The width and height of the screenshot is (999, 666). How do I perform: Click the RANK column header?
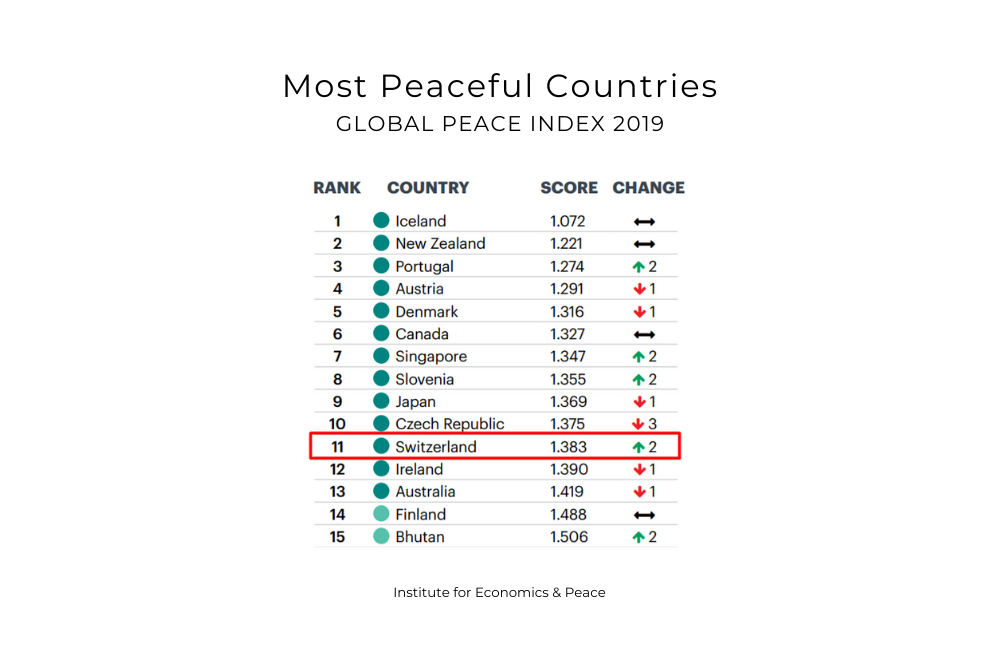pos(337,188)
